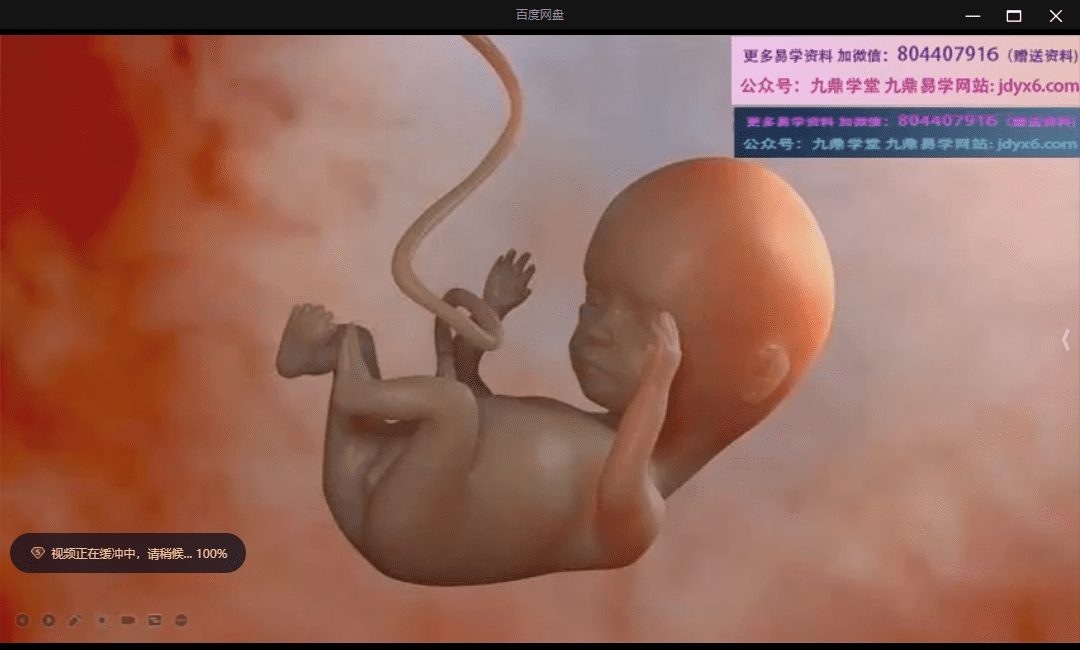Click the 百度网盘 title in title bar
Screen dimensions: 1080x650
point(540,15)
